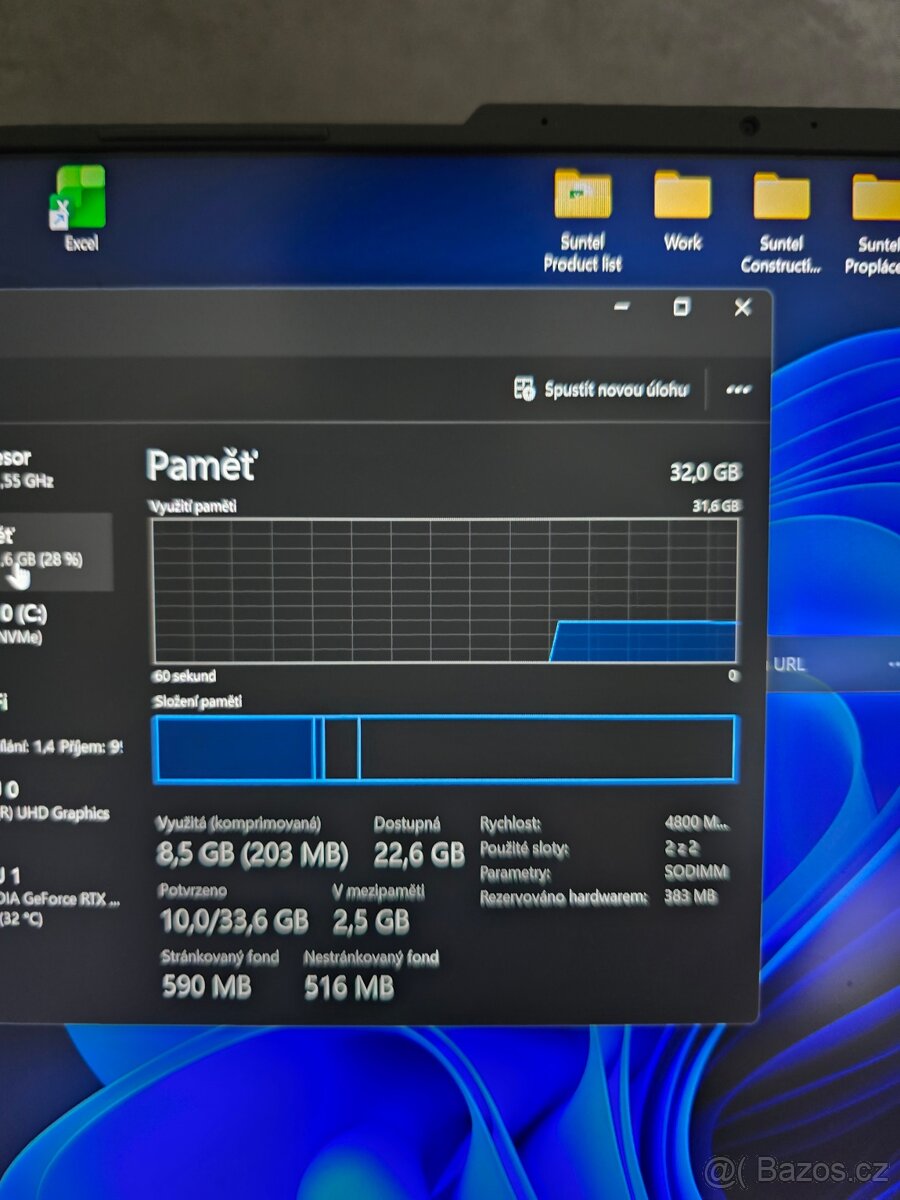Select GPU 0 UHD Graphics entry

tap(50, 800)
